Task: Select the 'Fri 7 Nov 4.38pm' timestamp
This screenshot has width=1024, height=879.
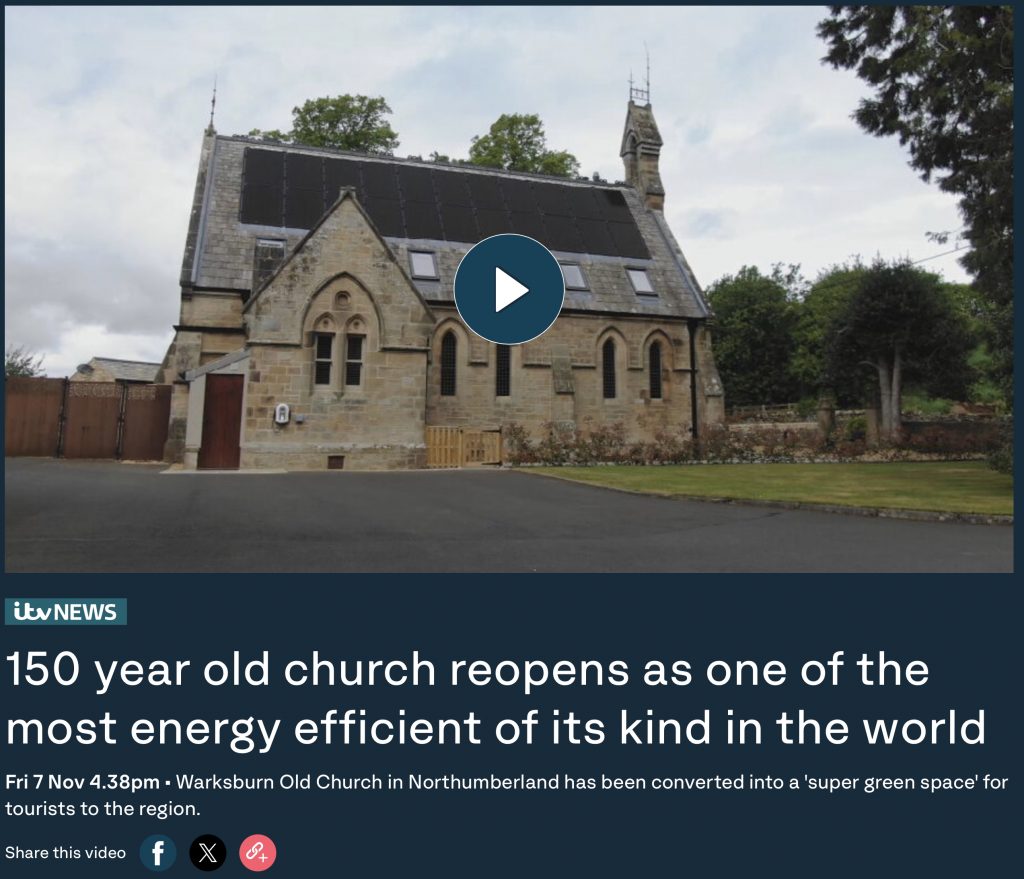Action: pyautogui.click(x=82, y=782)
